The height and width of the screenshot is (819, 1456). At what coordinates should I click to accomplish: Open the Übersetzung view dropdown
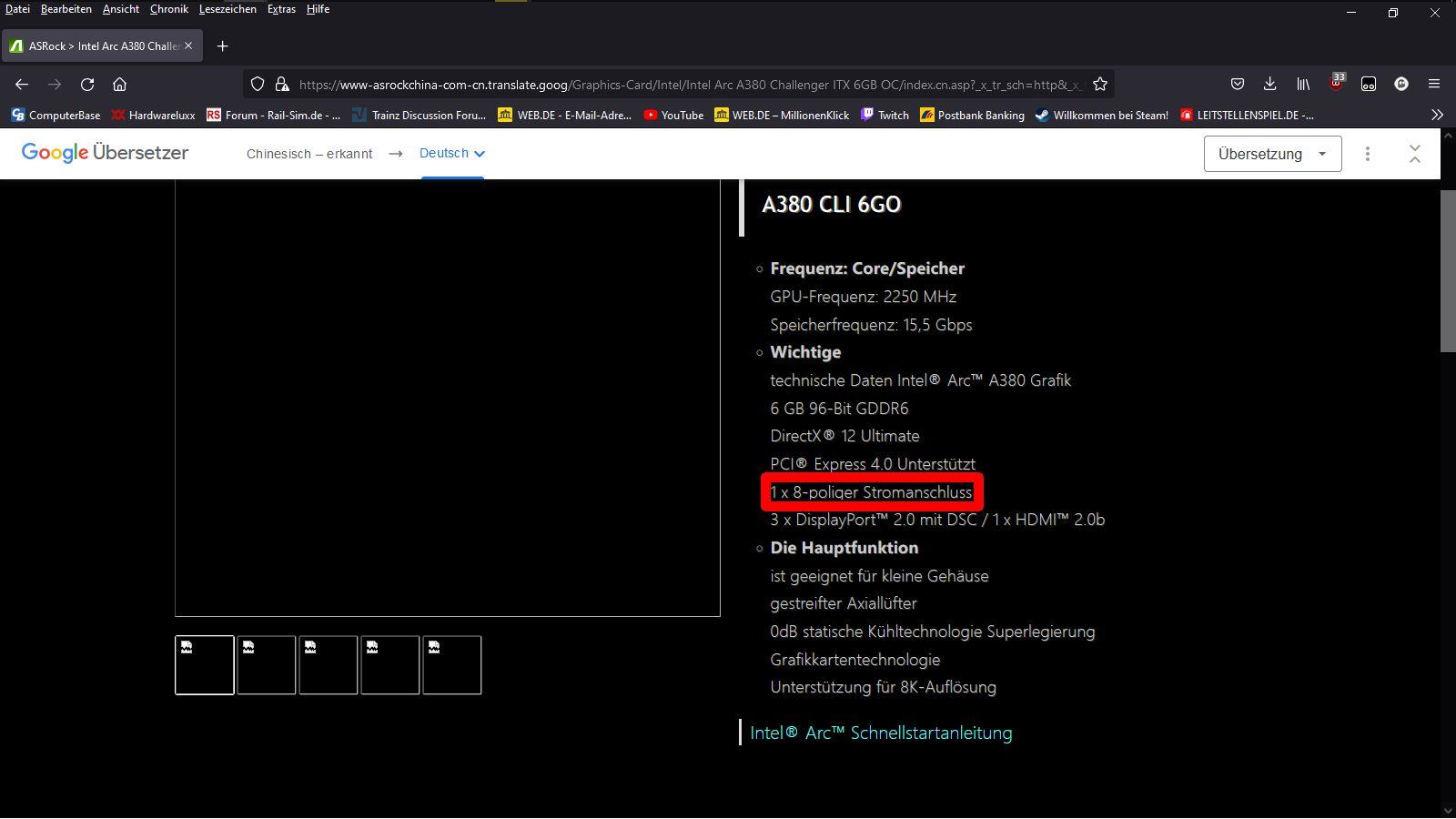(1272, 154)
